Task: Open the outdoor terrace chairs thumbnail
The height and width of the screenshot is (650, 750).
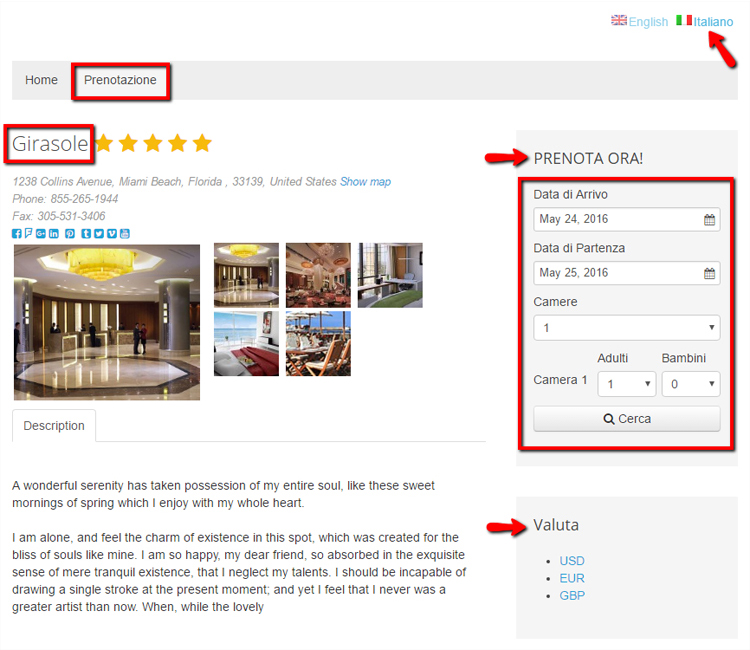Action: (x=318, y=343)
